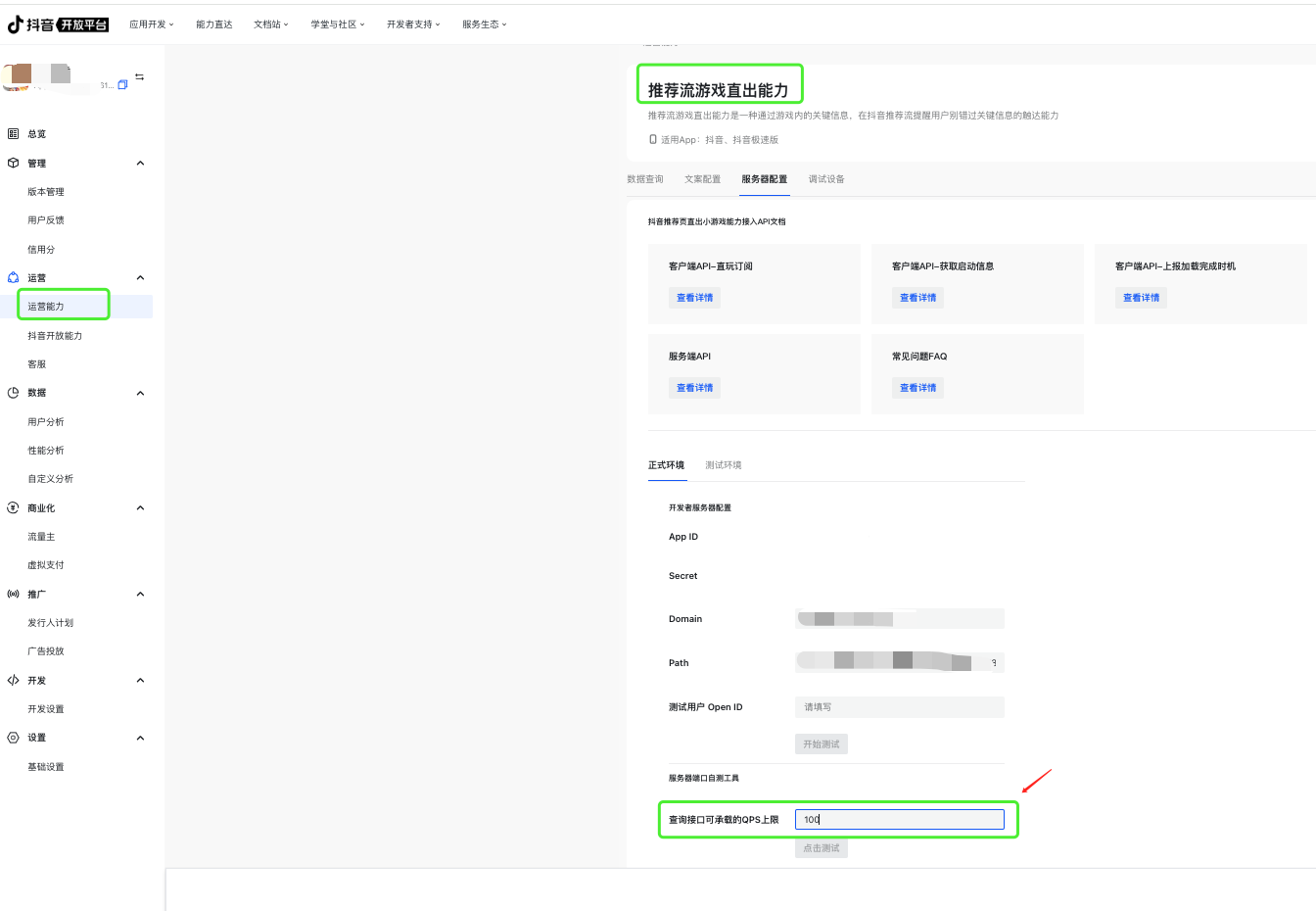Open the 开发者支持 dropdown menu
Image resolution: width=1316 pixels, height=911 pixels.
pyautogui.click(x=413, y=24)
